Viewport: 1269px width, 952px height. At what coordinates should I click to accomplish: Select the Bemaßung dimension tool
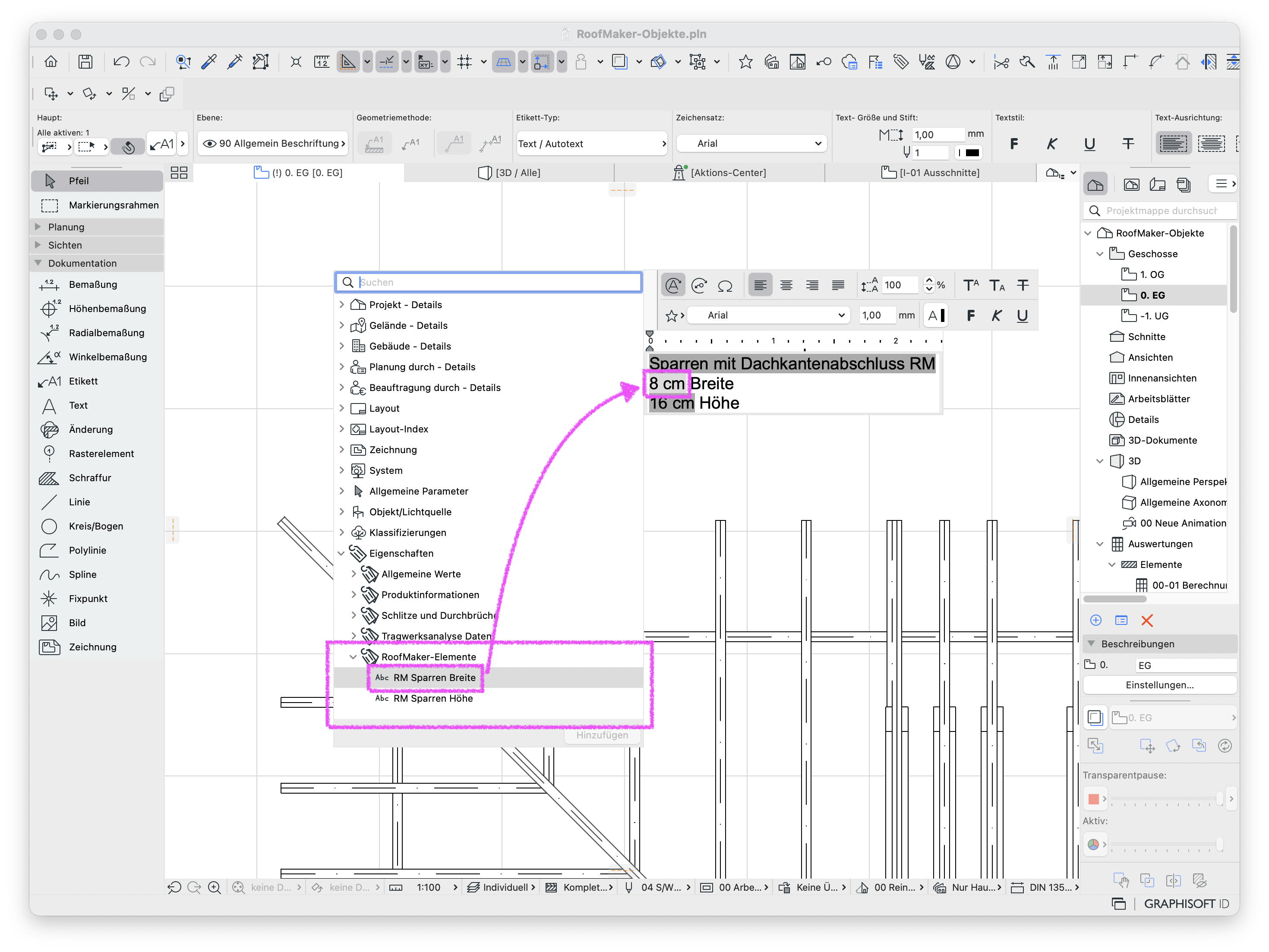(97, 284)
